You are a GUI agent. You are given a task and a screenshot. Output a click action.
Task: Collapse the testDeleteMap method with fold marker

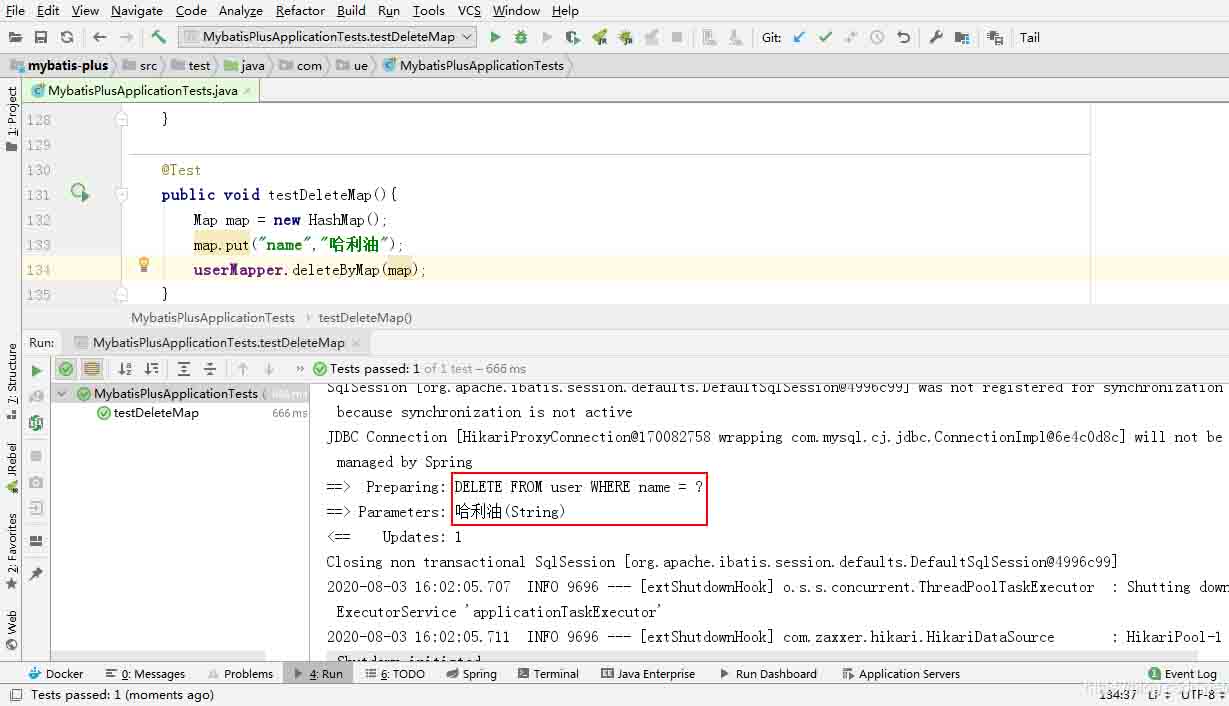point(121,195)
